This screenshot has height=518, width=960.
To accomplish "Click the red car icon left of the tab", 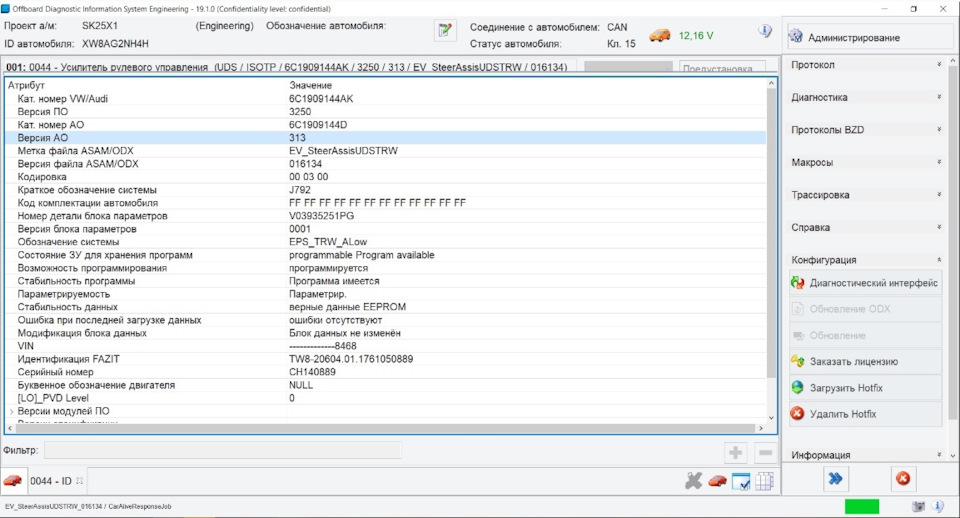I will pos(12,481).
